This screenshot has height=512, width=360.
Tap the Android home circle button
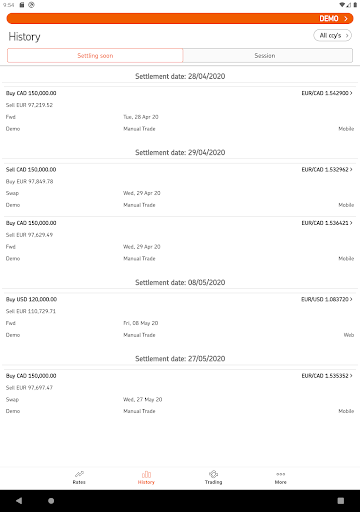point(51,501)
